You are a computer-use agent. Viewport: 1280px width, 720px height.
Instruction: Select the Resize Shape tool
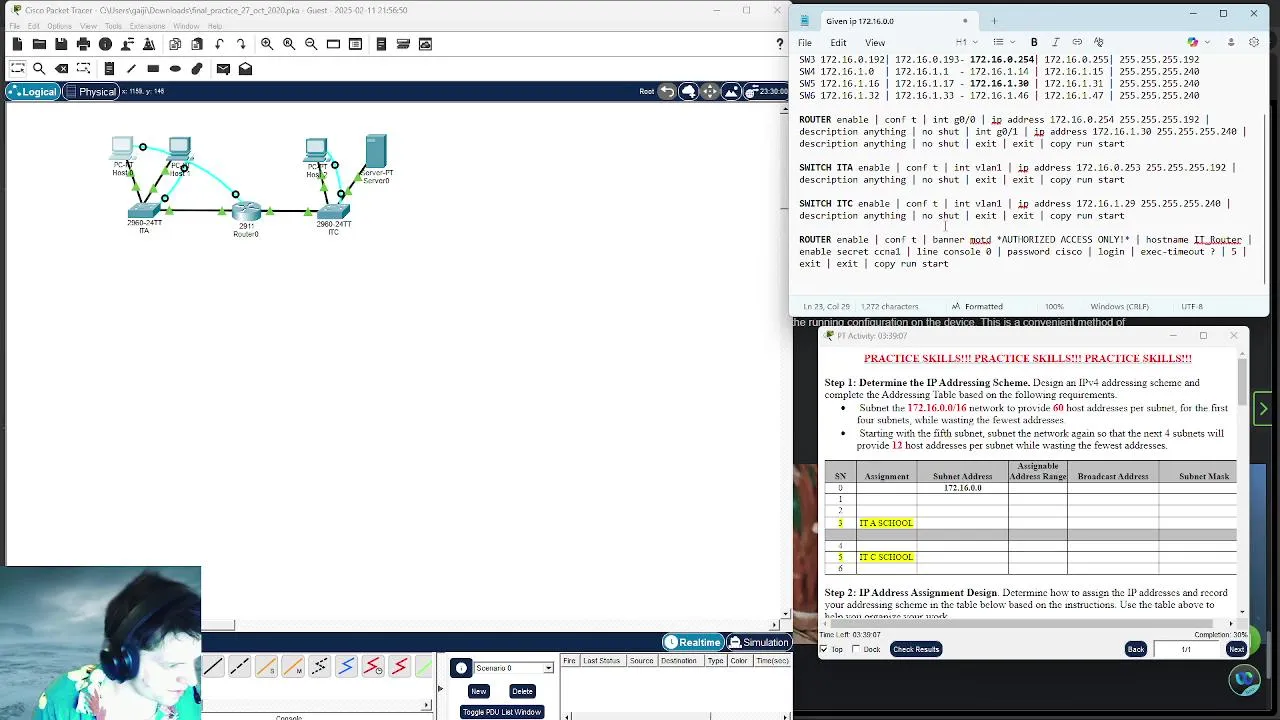[x=83, y=69]
